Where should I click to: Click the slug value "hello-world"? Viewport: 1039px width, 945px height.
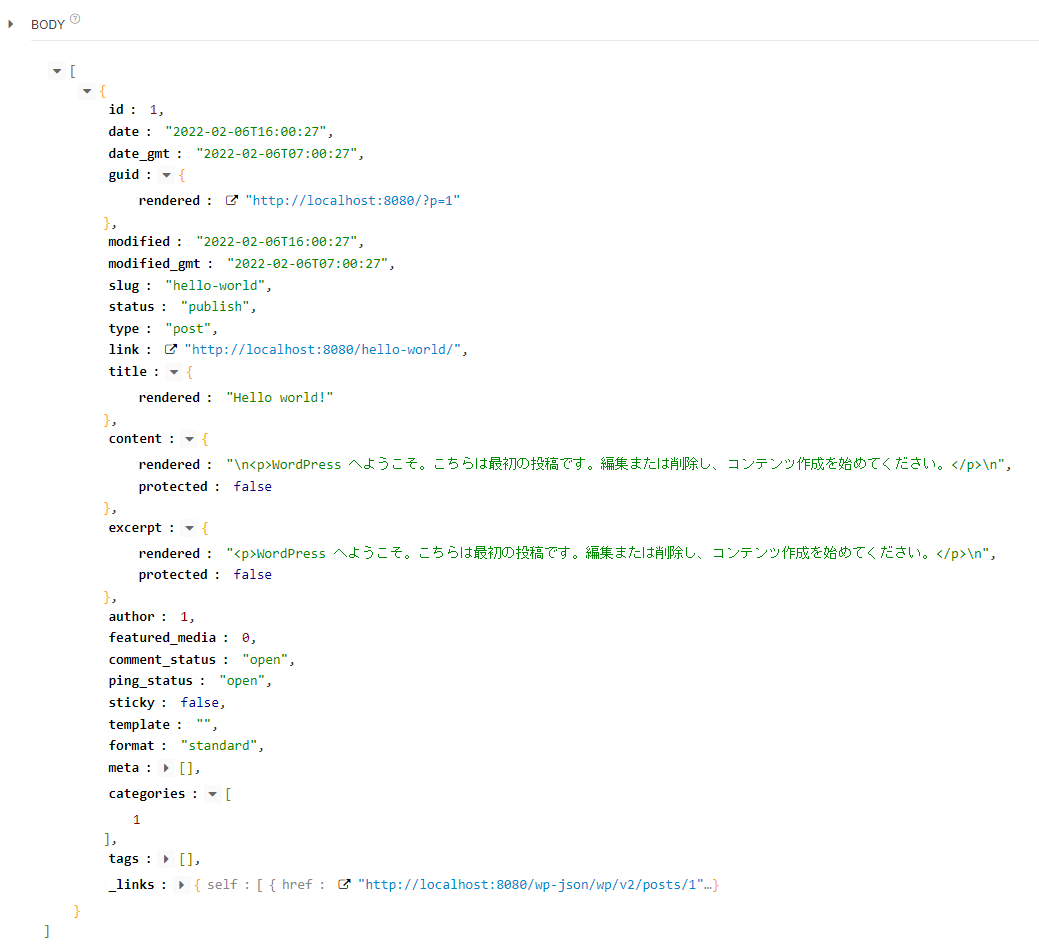tap(215, 286)
